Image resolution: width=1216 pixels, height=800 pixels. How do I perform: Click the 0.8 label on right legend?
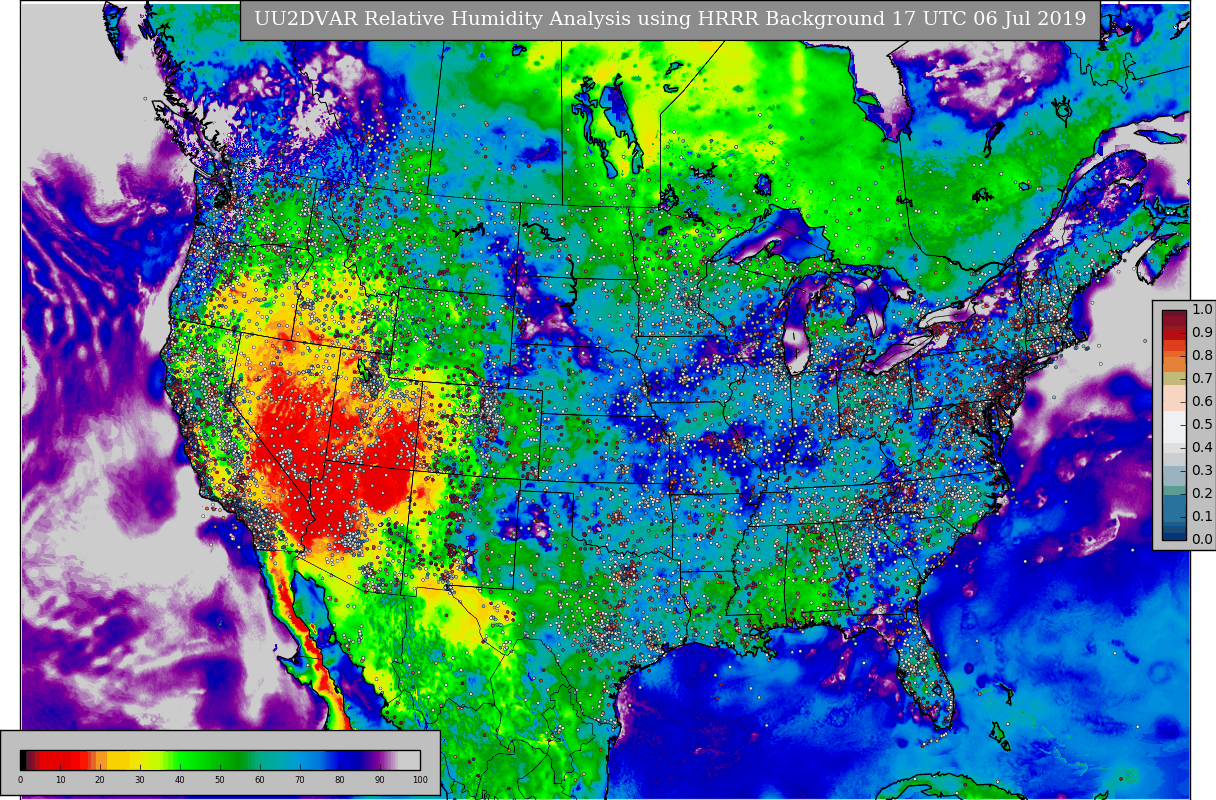coord(1202,356)
